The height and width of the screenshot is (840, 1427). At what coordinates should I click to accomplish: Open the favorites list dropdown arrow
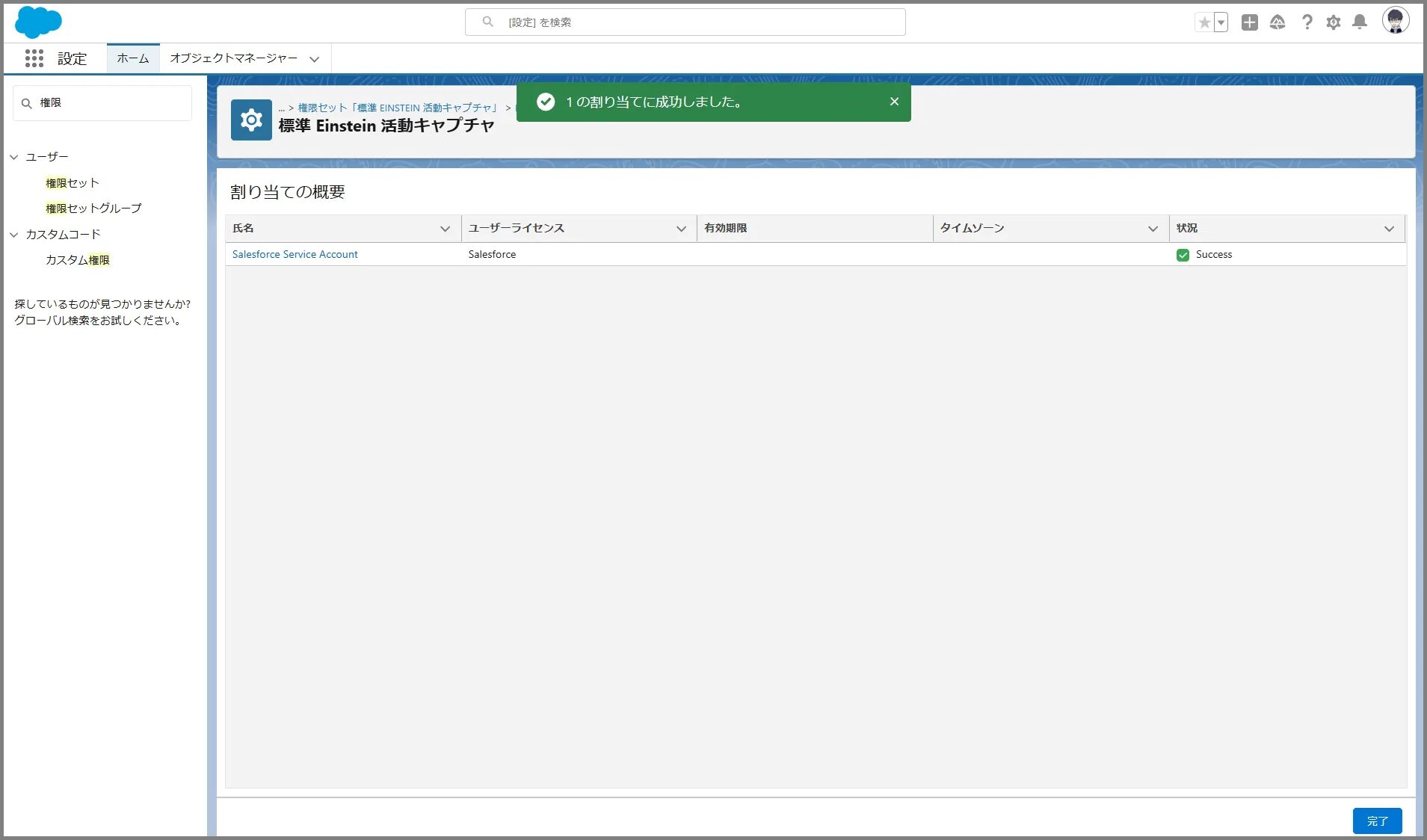[1221, 22]
